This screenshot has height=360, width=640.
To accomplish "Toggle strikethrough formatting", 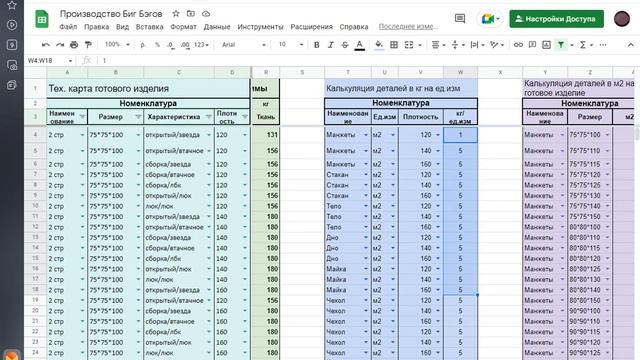I will pos(345,45).
